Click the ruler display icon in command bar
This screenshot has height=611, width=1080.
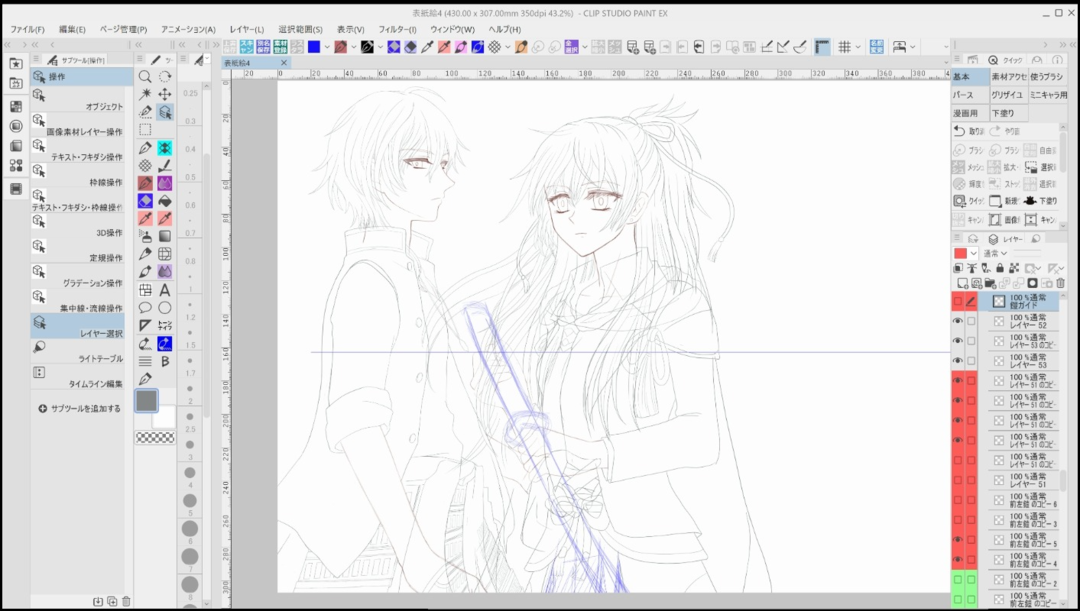tap(822, 47)
